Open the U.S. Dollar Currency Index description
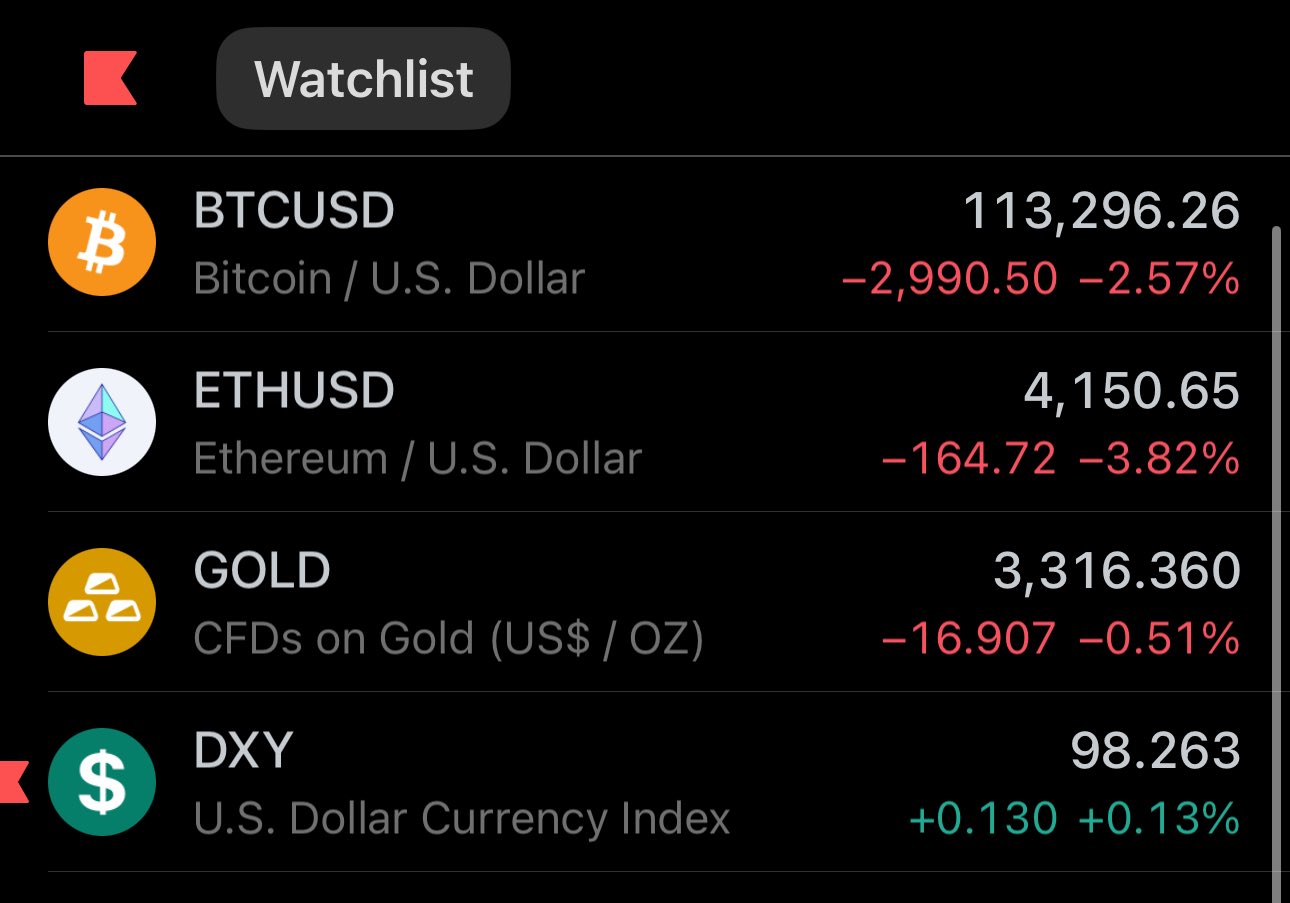The width and height of the screenshot is (1290, 903). click(462, 818)
